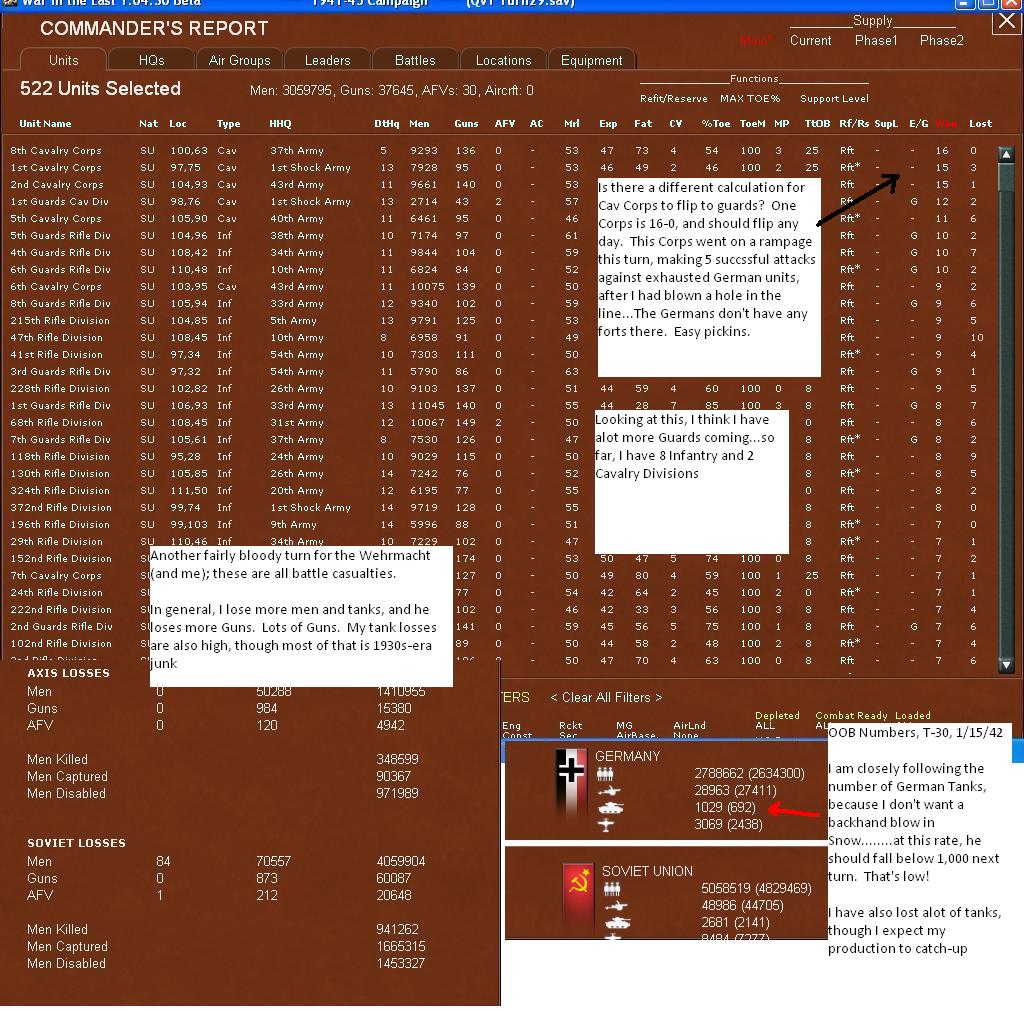This screenshot has width=1024, height=1011.
Task: Click the Refit/Reserve function
Action: tap(673, 99)
